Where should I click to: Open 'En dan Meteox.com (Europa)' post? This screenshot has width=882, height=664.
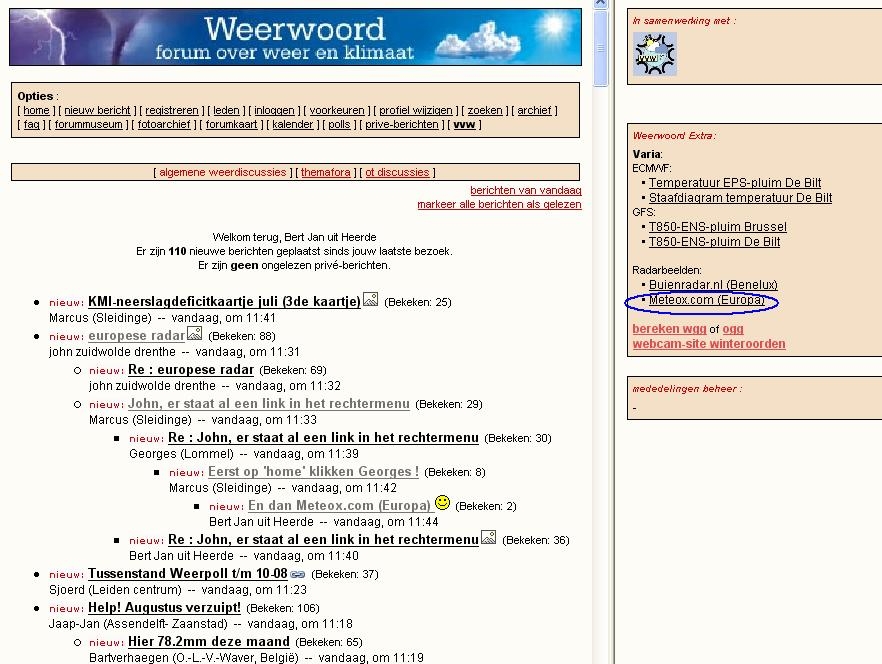coord(339,505)
